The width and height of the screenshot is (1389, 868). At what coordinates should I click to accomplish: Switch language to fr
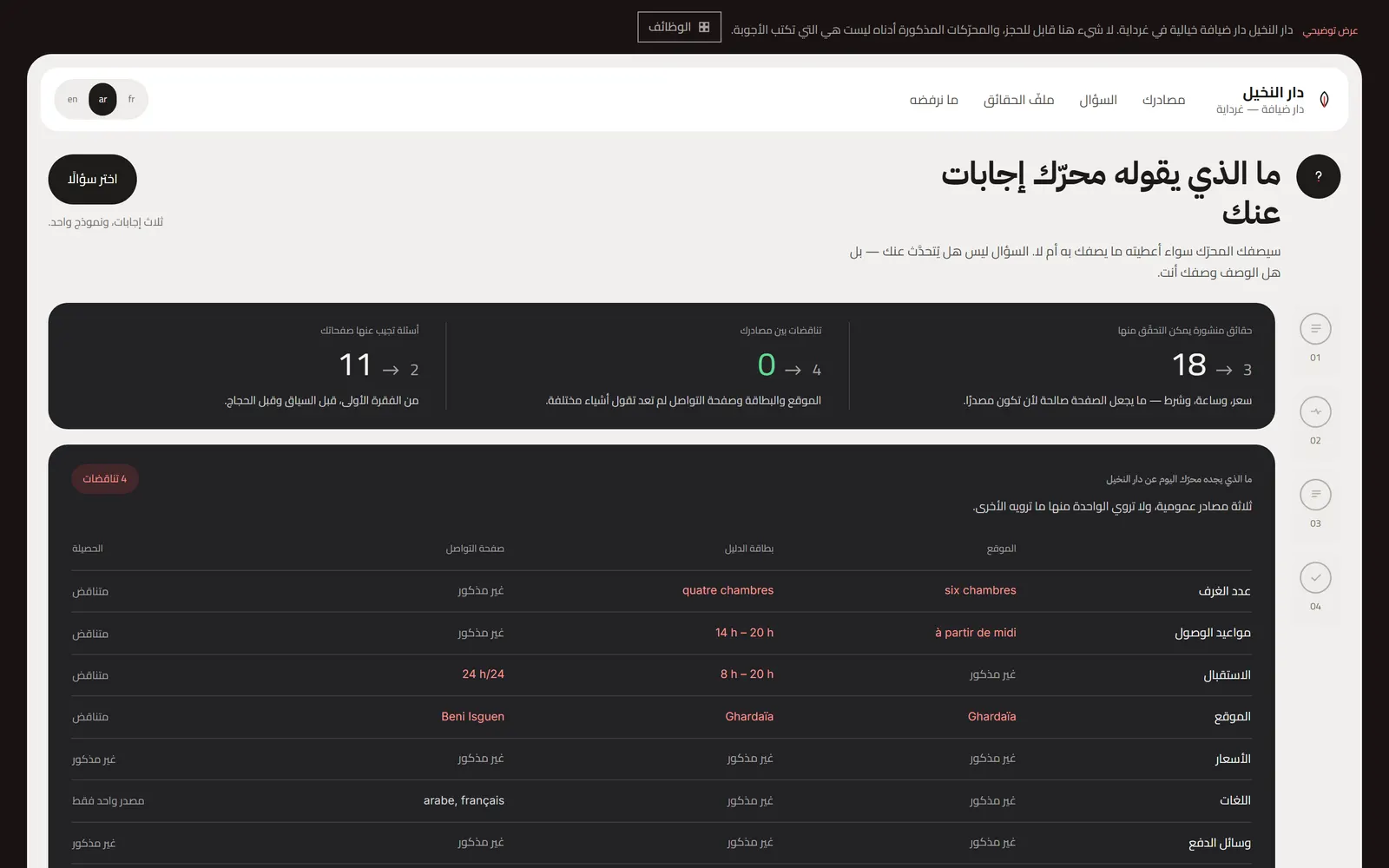[131, 99]
